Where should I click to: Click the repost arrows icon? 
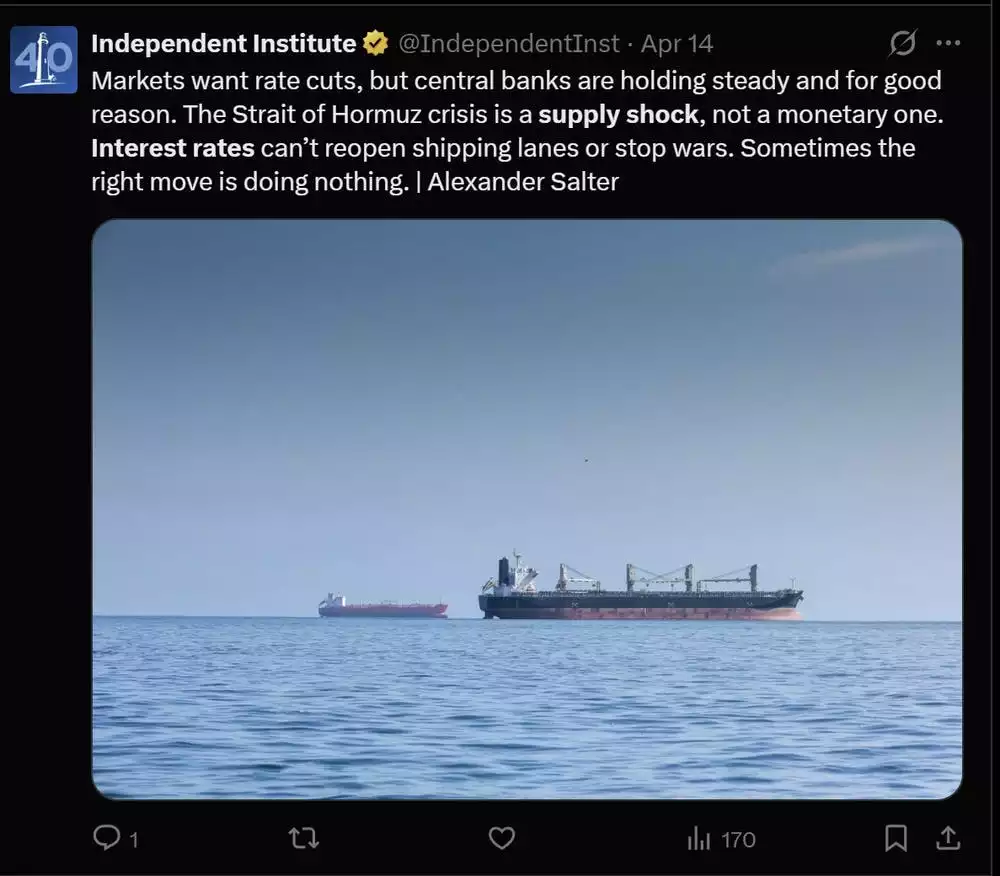302,838
